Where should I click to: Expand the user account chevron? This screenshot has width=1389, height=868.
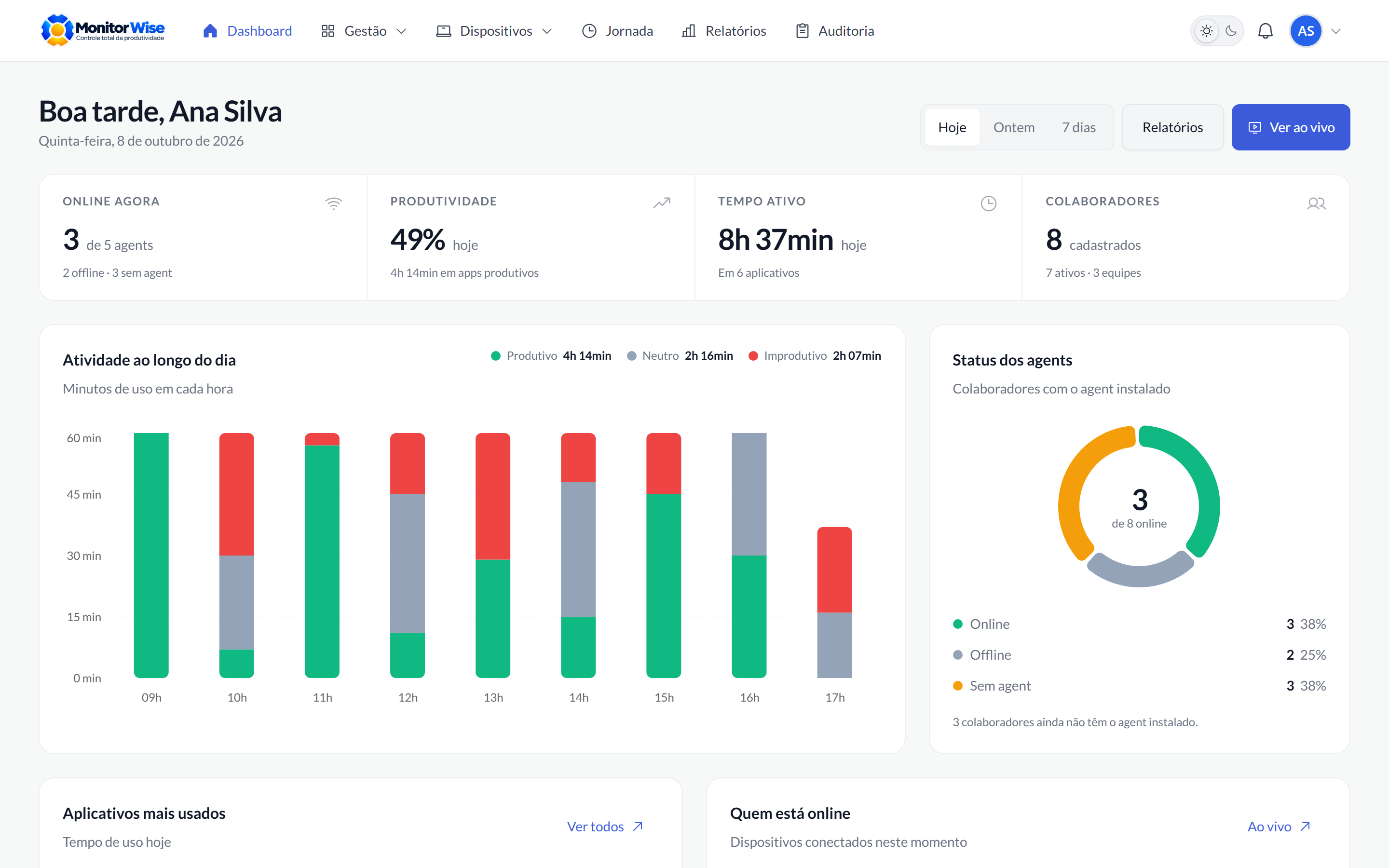1336,31
